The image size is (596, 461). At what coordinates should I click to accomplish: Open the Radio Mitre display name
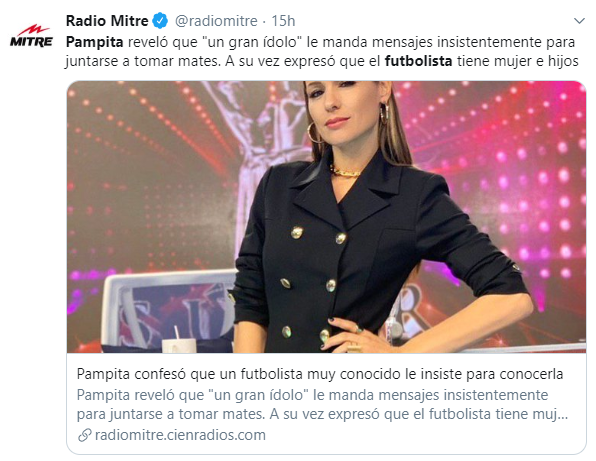[x=107, y=21]
